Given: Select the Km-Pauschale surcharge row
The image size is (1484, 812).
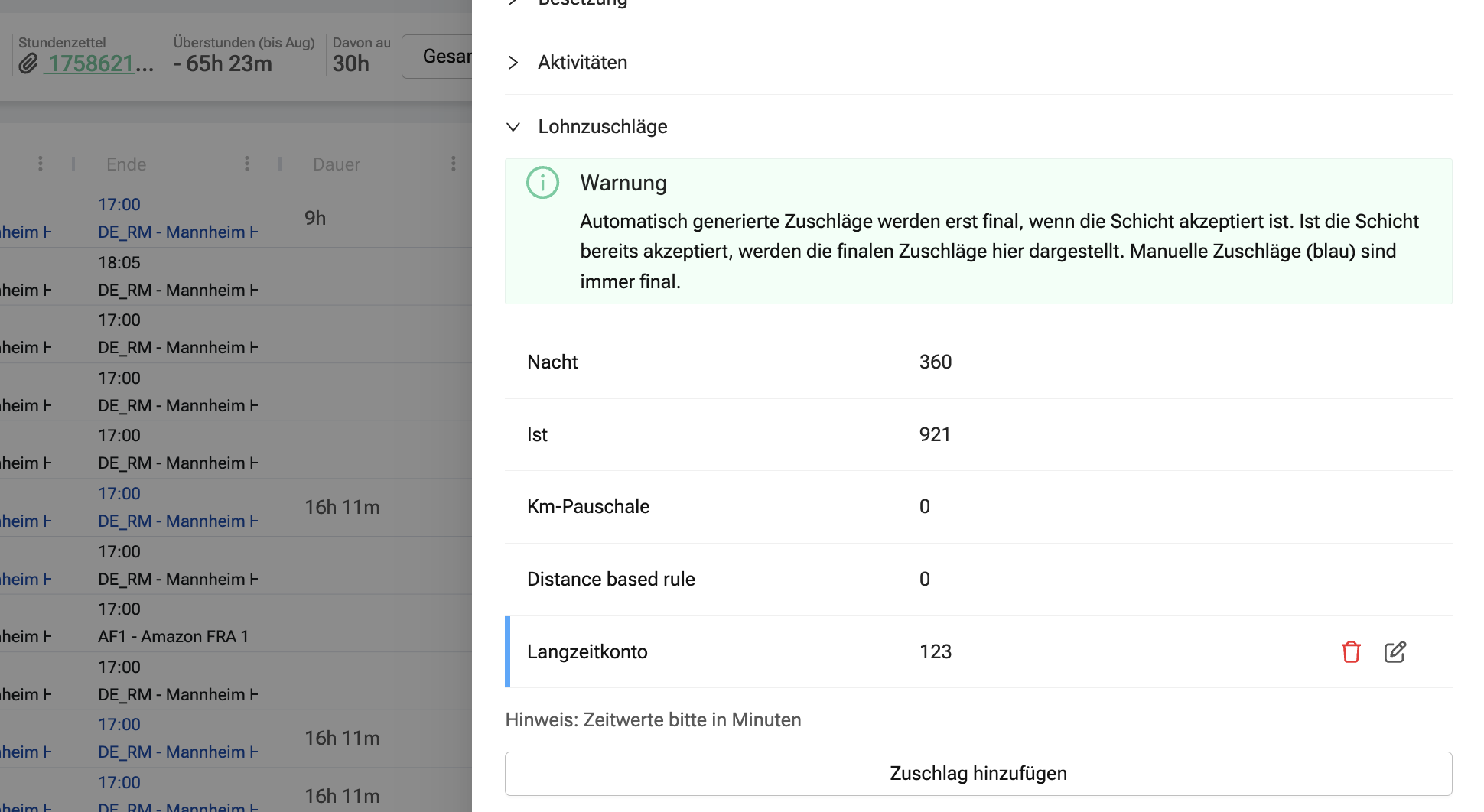Looking at the screenshot, I should (978, 507).
